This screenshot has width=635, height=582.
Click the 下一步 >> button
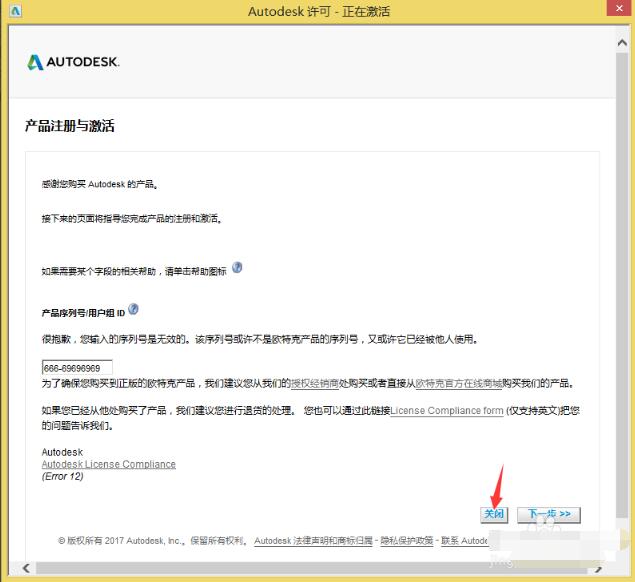(x=549, y=514)
